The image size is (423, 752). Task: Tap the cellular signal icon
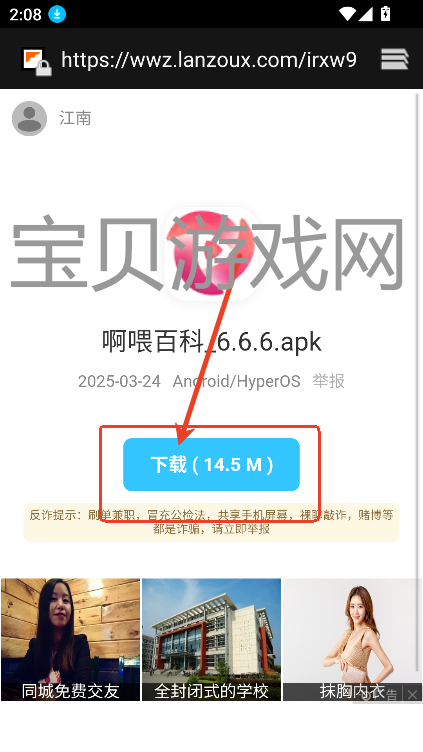point(365,14)
